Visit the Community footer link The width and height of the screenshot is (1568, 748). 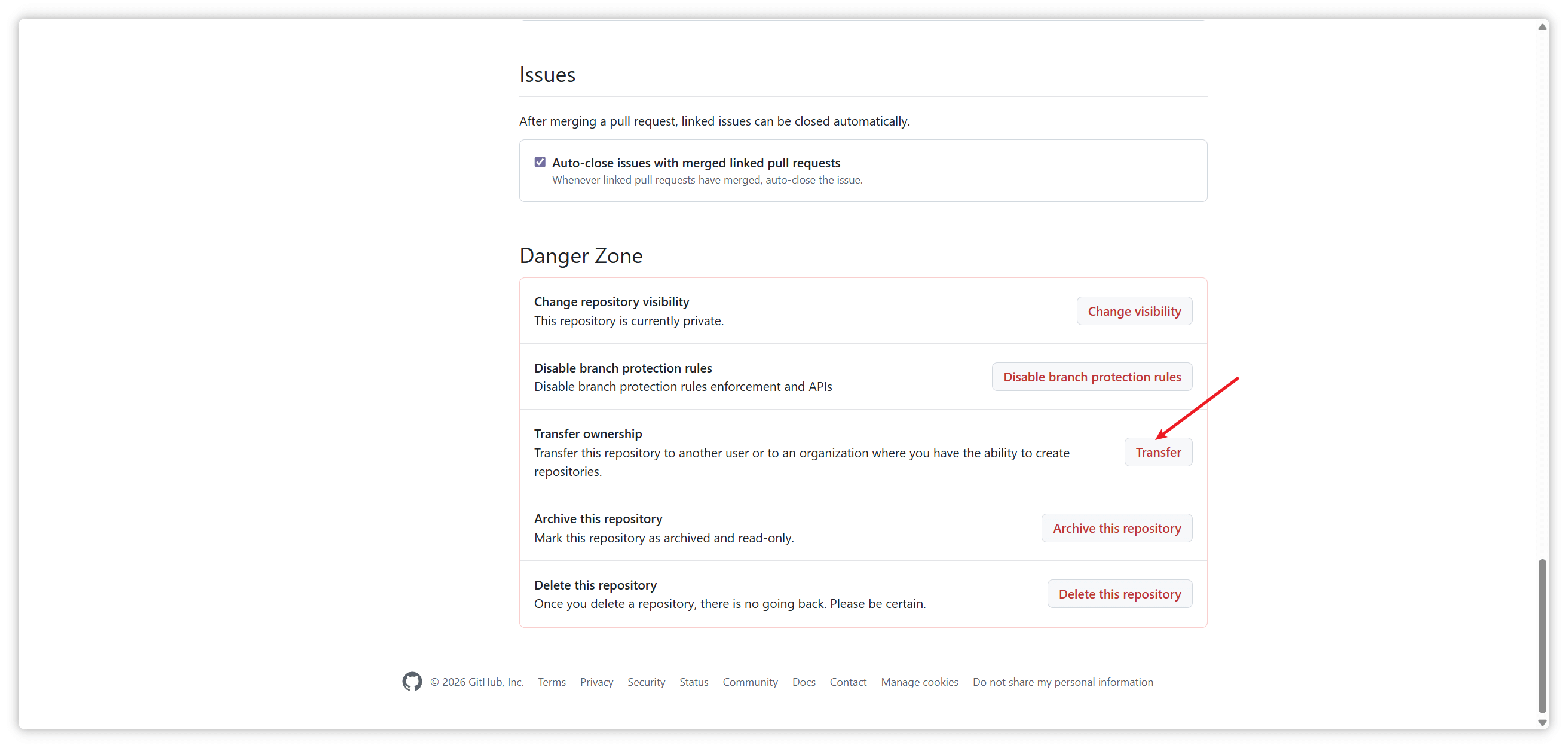coord(750,682)
